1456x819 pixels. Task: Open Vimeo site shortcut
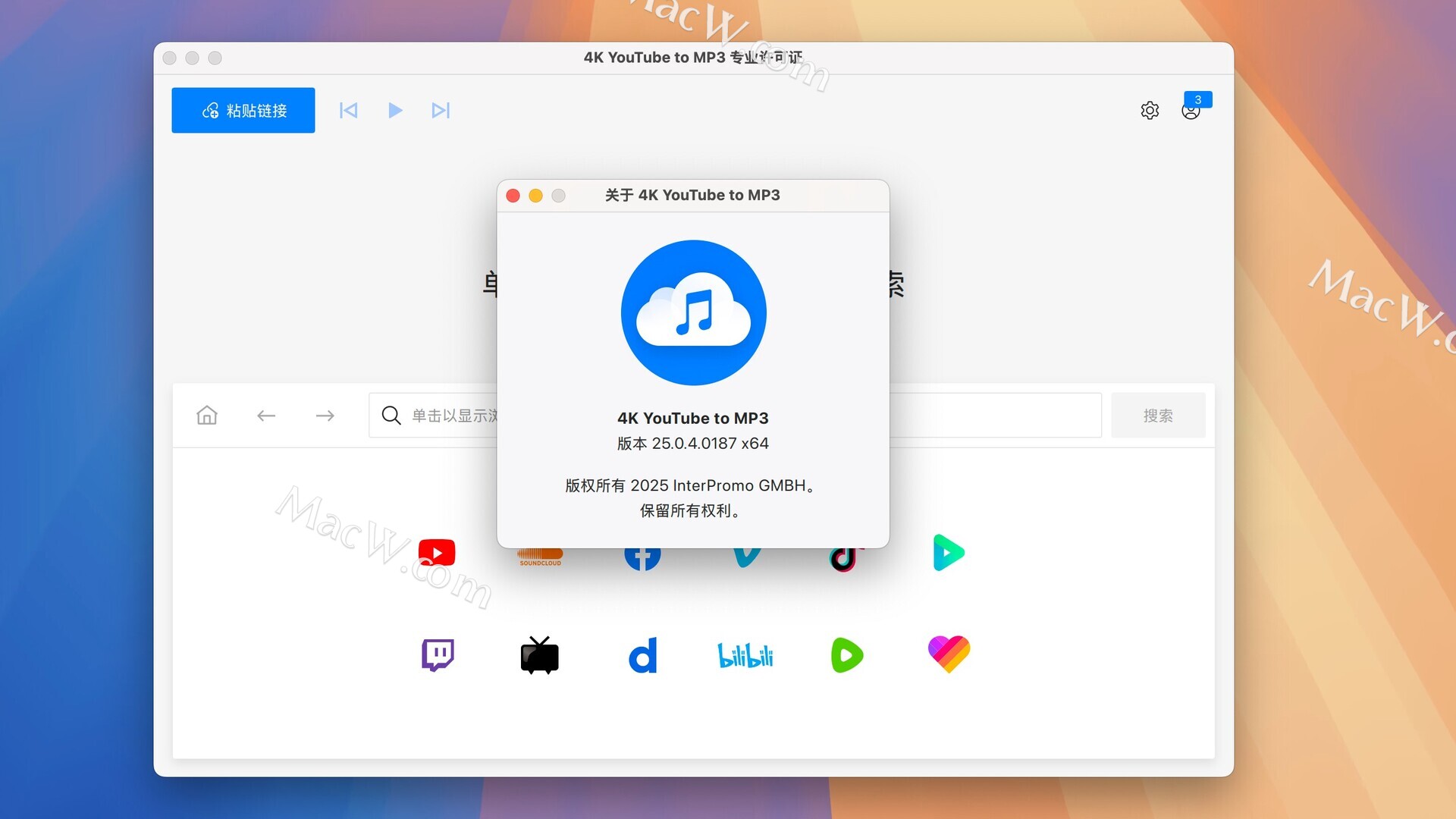pyautogui.click(x=747, y=557)
